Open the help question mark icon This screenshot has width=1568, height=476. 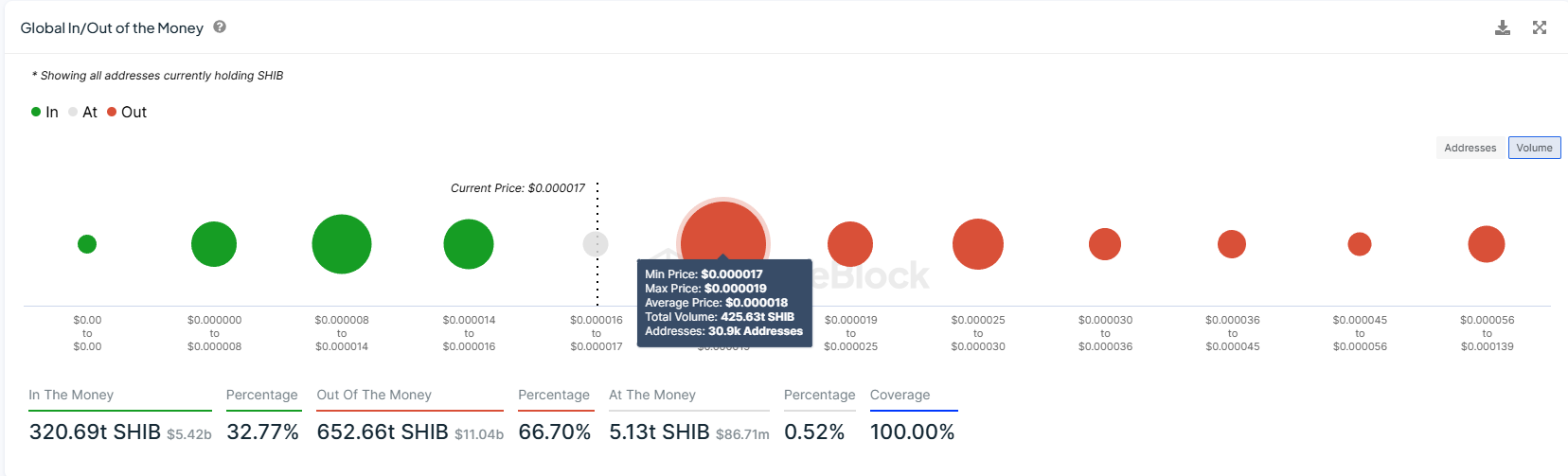coord(220,26)
